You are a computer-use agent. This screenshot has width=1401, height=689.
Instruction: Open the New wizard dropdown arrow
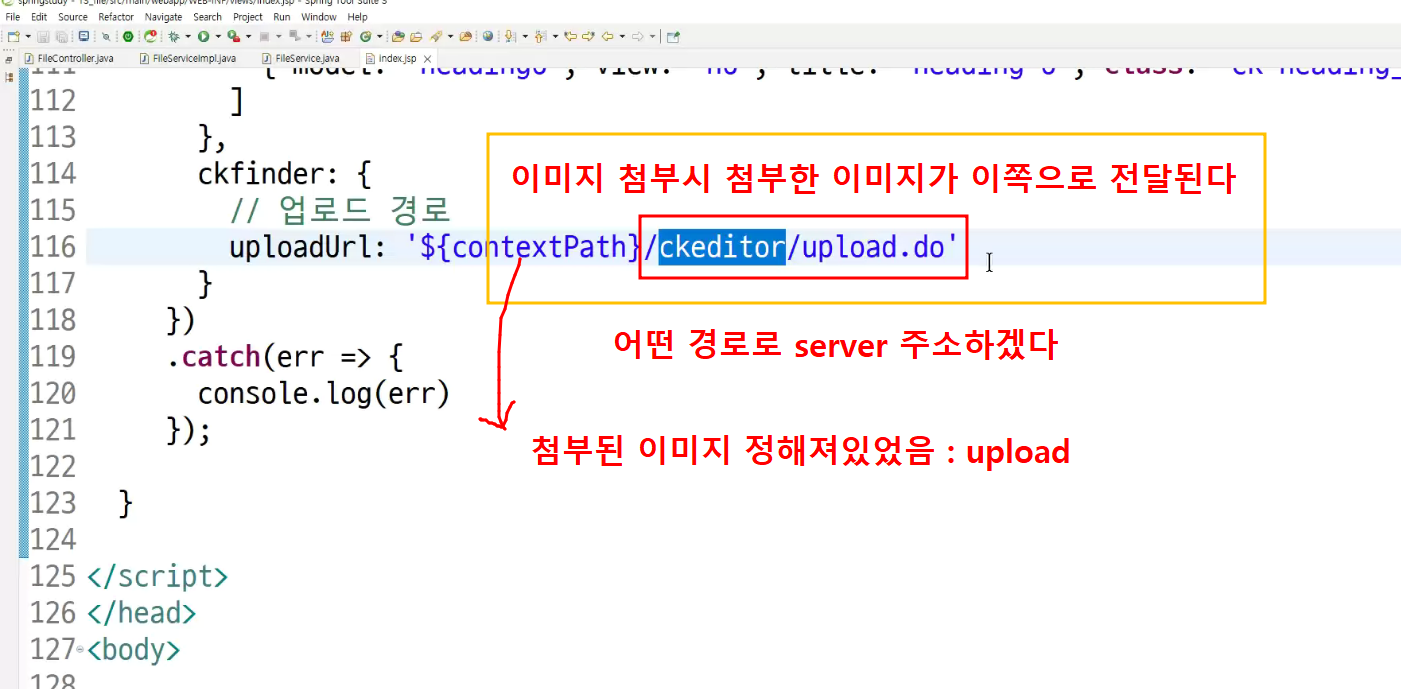pyautogui.click(x=28, y=36)
